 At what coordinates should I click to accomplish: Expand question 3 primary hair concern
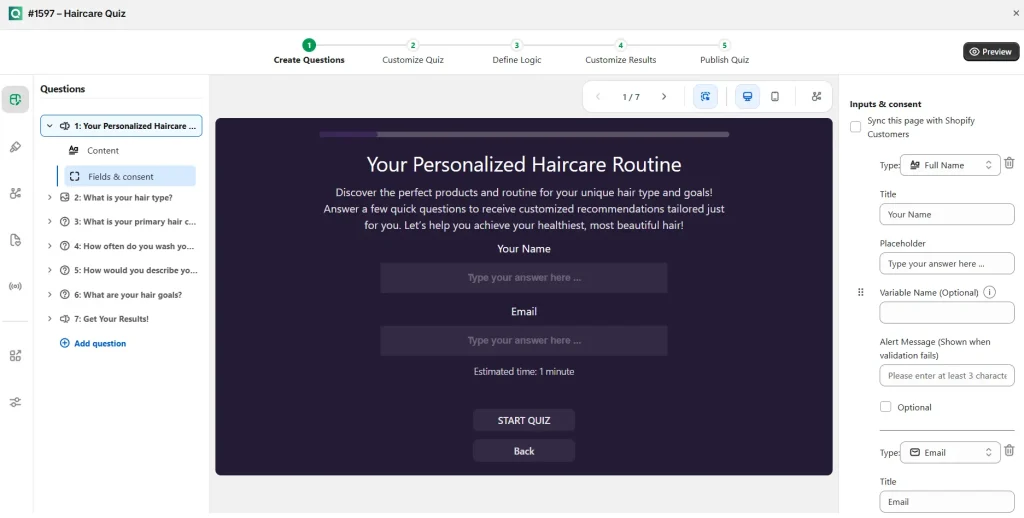coord(50,221)
